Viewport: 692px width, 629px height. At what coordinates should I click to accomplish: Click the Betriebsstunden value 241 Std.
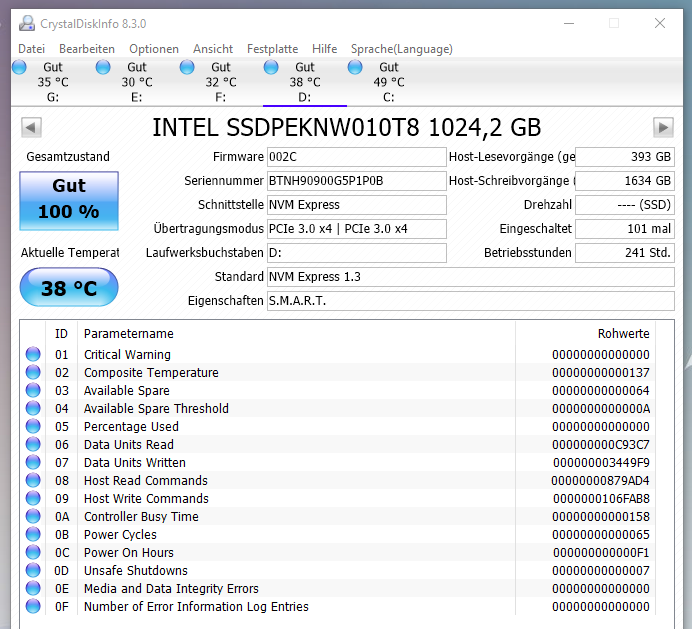[625, 253]
